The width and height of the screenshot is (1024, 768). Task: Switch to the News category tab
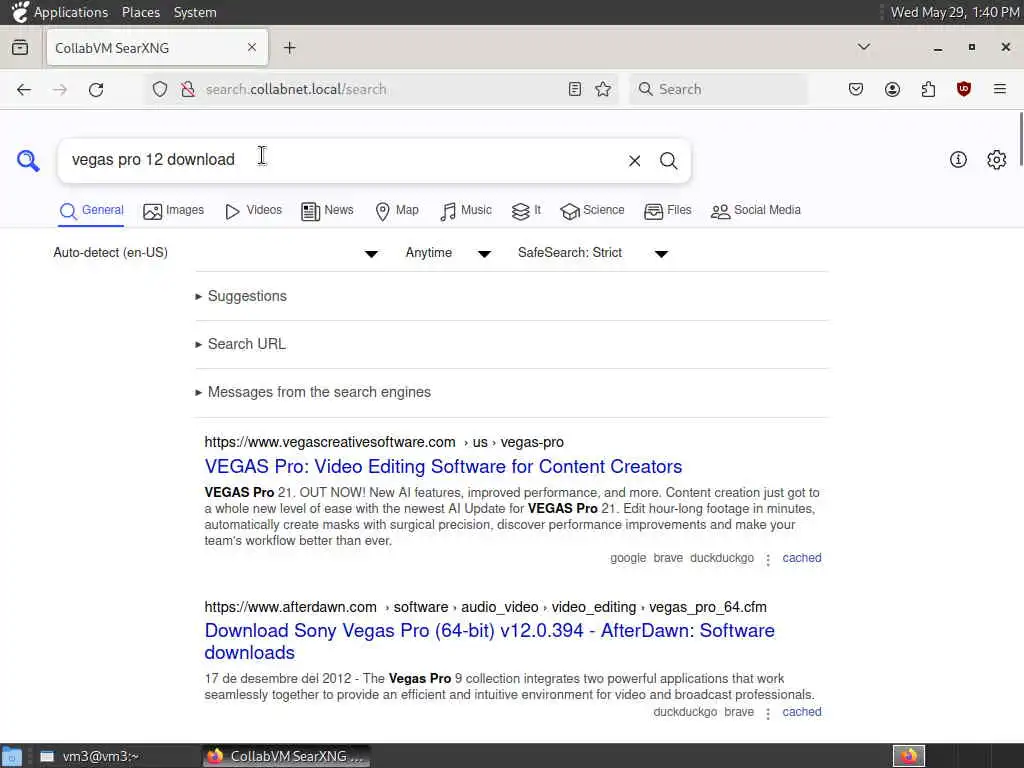pos(327,210)
